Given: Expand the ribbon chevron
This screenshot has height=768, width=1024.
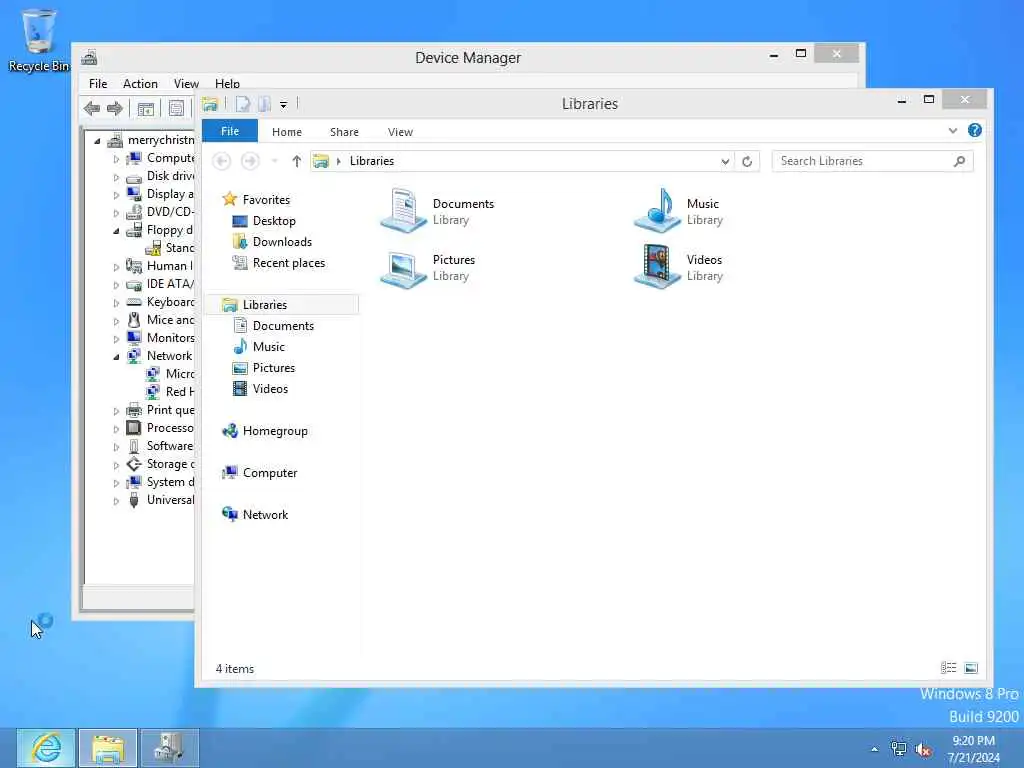Looking at the screenshot, I should click(953, 131).
